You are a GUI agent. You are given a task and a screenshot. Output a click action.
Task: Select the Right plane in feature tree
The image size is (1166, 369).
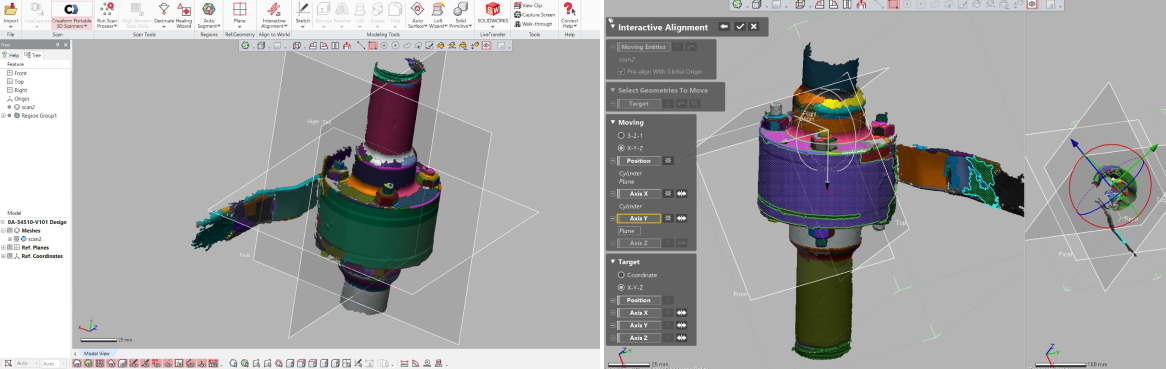tap(16, 89)
